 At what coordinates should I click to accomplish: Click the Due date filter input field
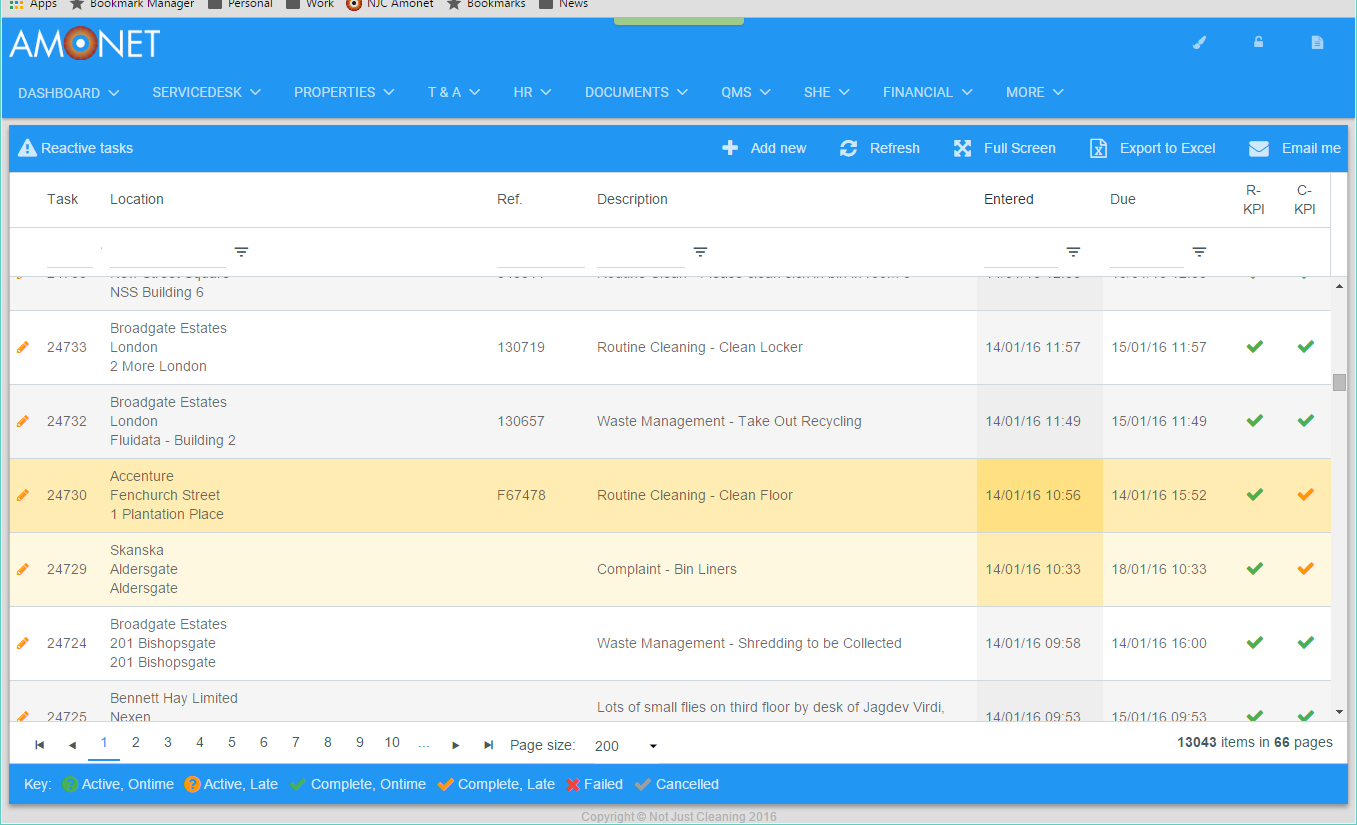coord(1147,253)
